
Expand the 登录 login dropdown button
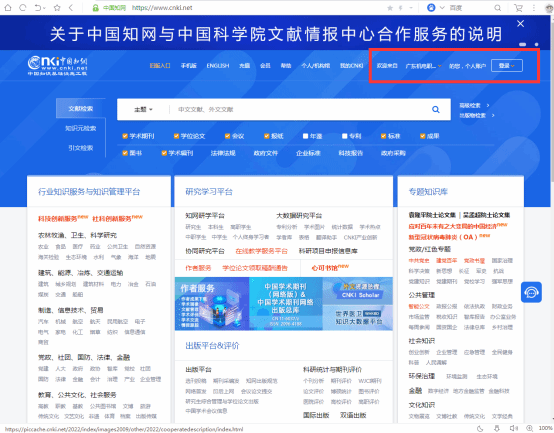click(507, 66)
